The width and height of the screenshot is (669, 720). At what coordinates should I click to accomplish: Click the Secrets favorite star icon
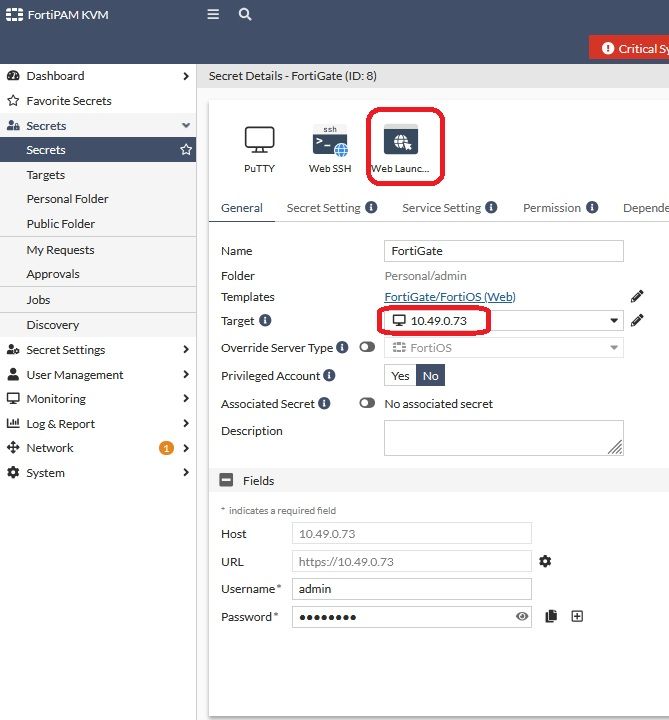[x=186, y=149]
